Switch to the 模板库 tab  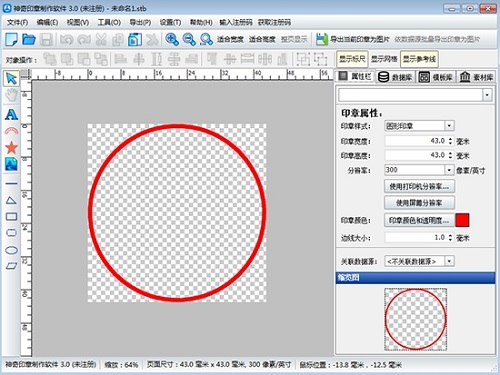point(436,77)
